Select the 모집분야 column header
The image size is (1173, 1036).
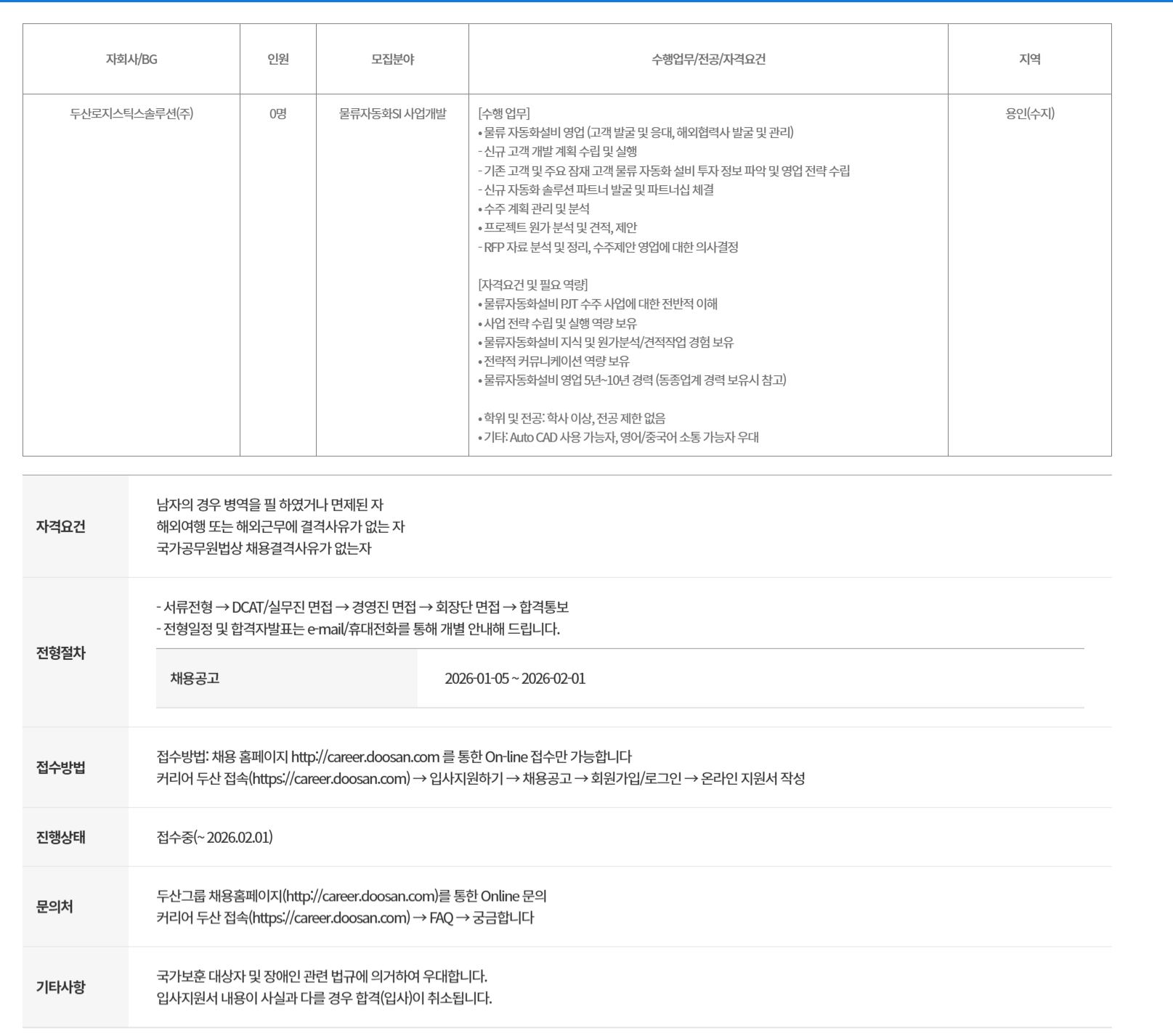pos(392,60)
